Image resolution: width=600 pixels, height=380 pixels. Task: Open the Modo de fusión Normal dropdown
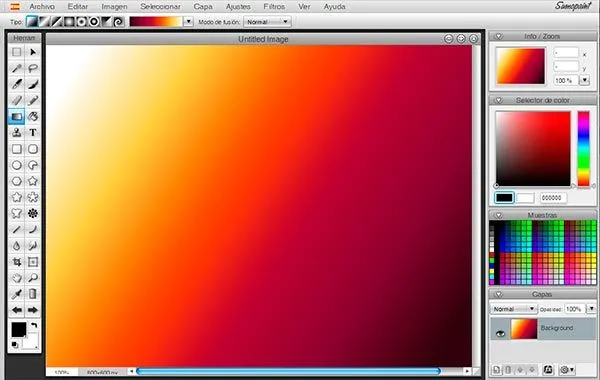pyautogui.click(x=267, y=22)
